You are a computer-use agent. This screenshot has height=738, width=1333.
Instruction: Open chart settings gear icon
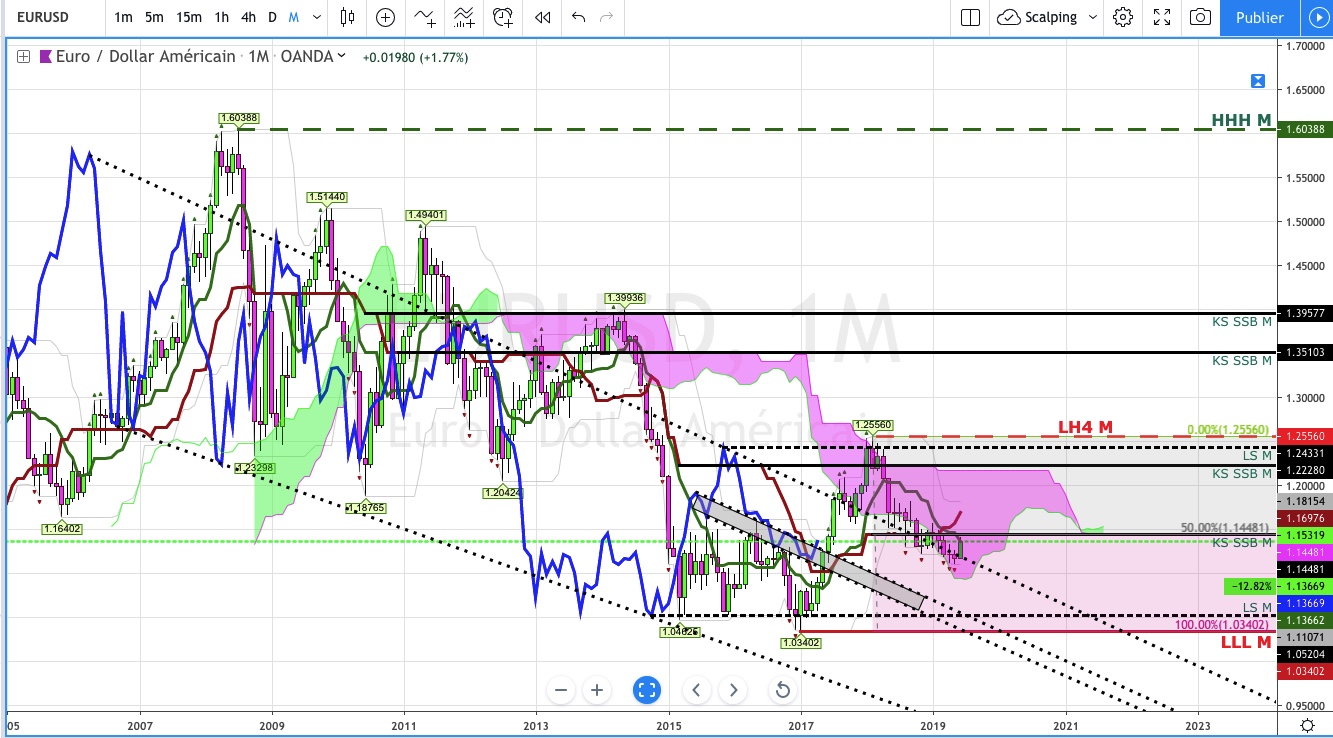click(x=1123, y=17)
